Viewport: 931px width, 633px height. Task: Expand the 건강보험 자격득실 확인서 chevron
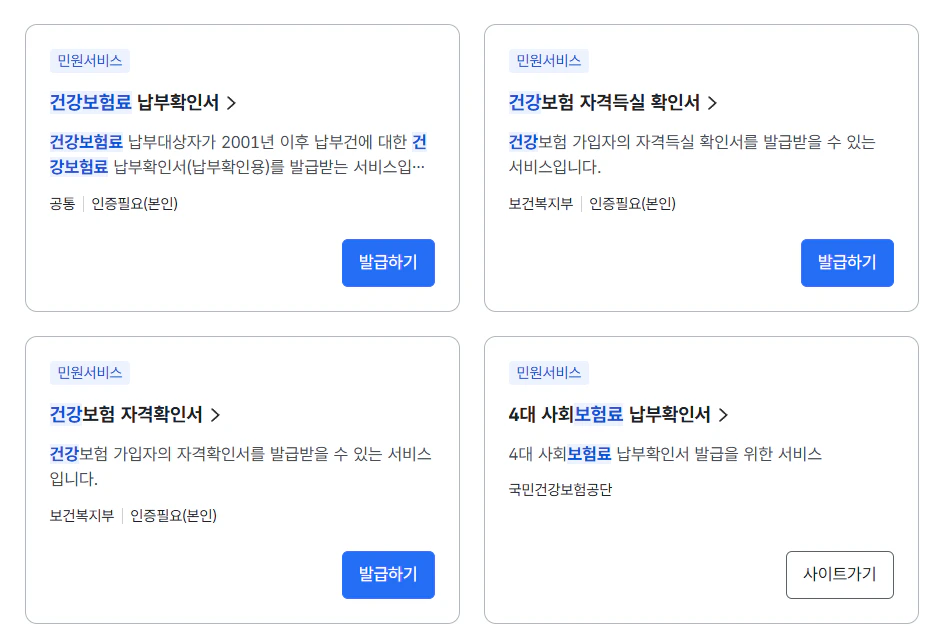(x=713, y=102)
